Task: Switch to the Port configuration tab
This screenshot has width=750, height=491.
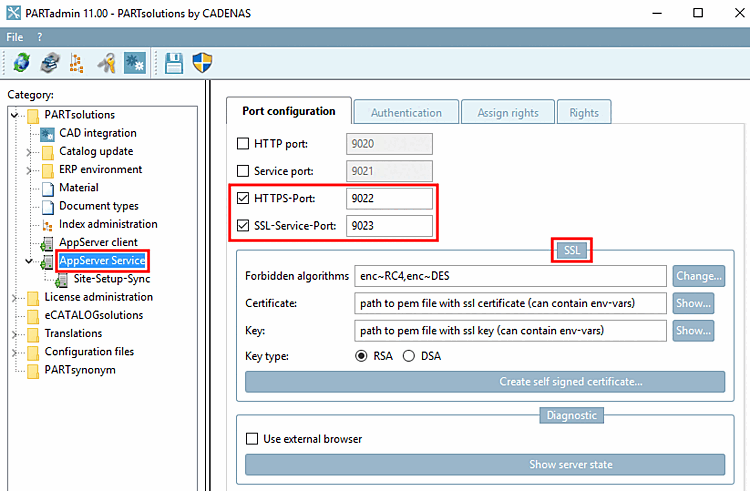Action: coord(289,111)
